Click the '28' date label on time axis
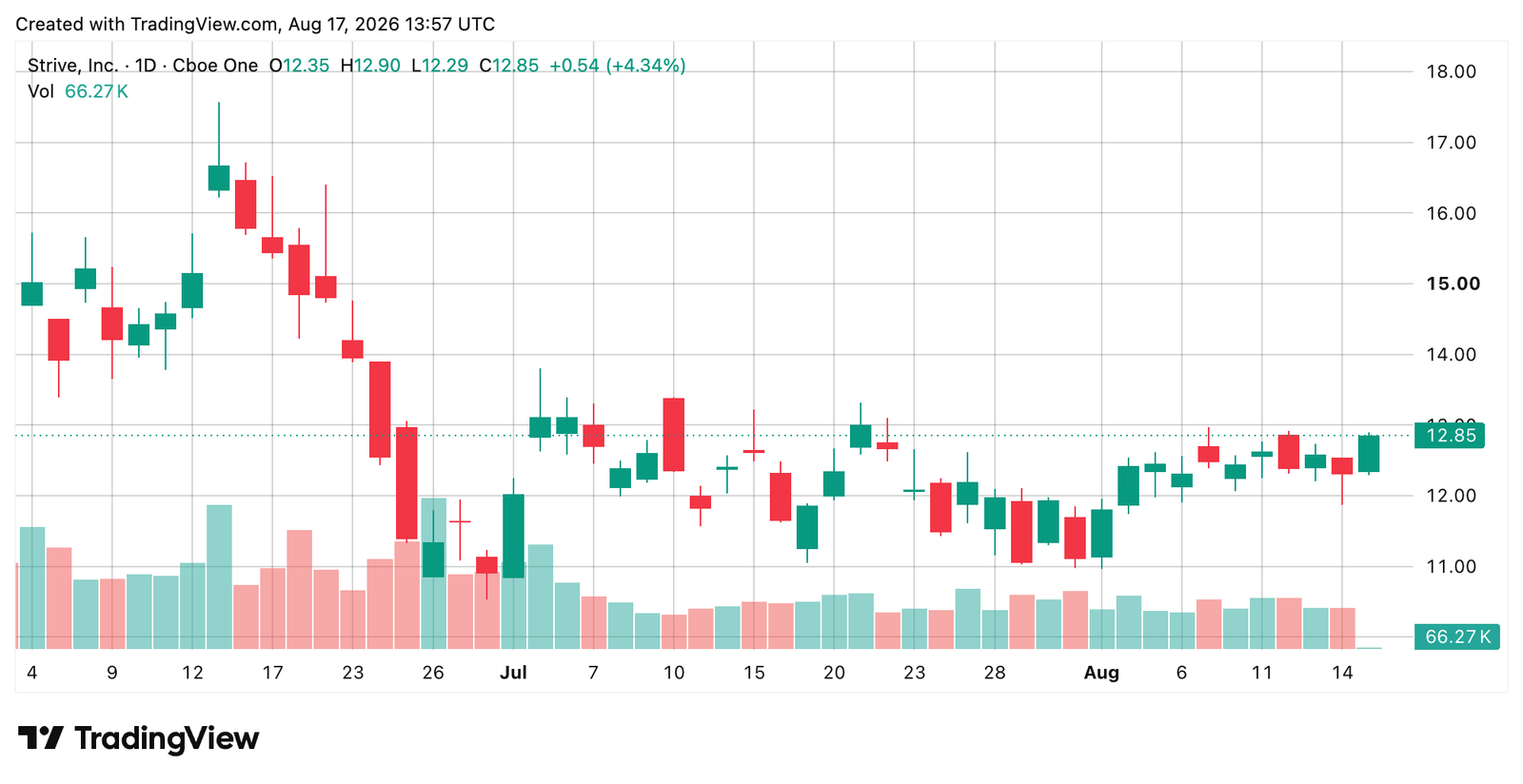This screenshot has width=1523, height=784. point(995,673)
